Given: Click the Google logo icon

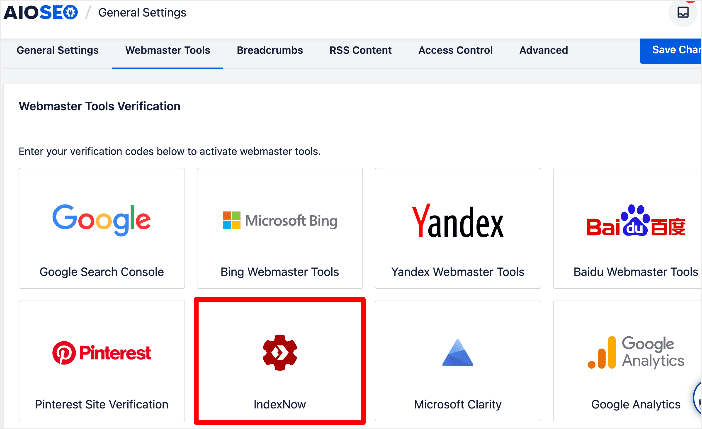Looking at the screenshot, I should pos(102,219).
